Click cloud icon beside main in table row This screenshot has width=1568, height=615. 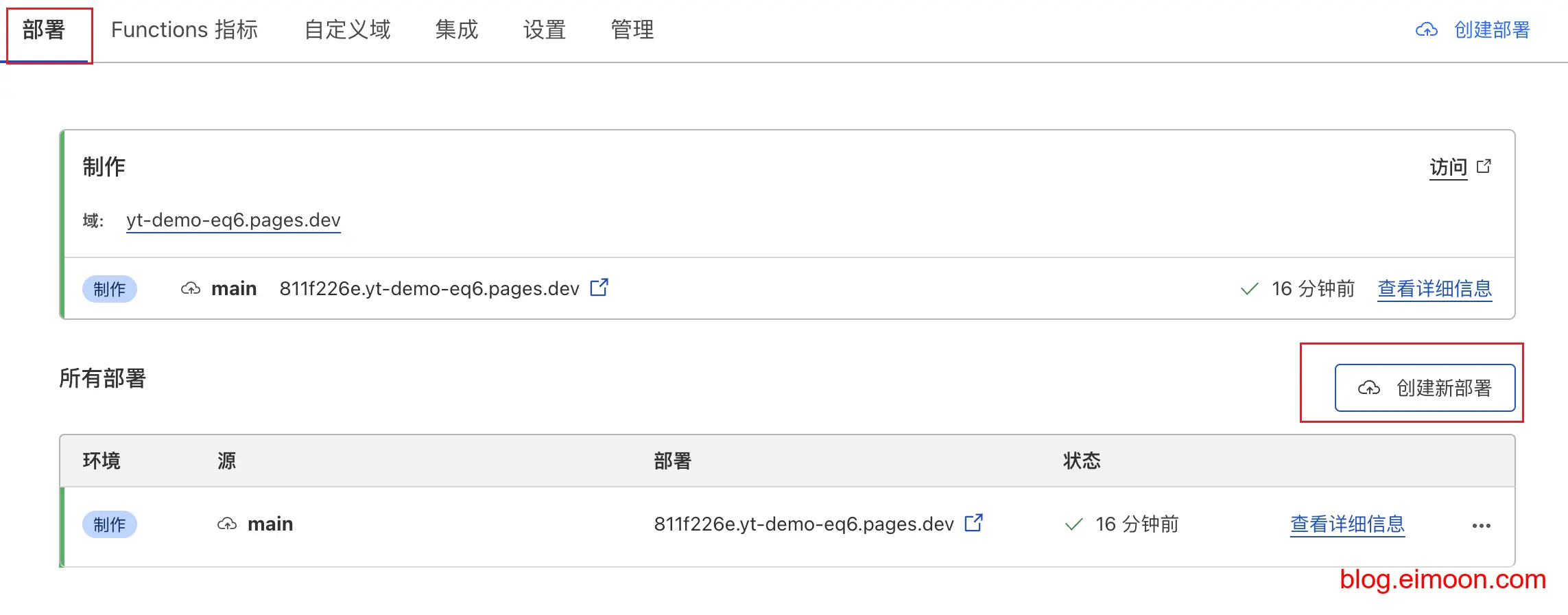(227, 524)
